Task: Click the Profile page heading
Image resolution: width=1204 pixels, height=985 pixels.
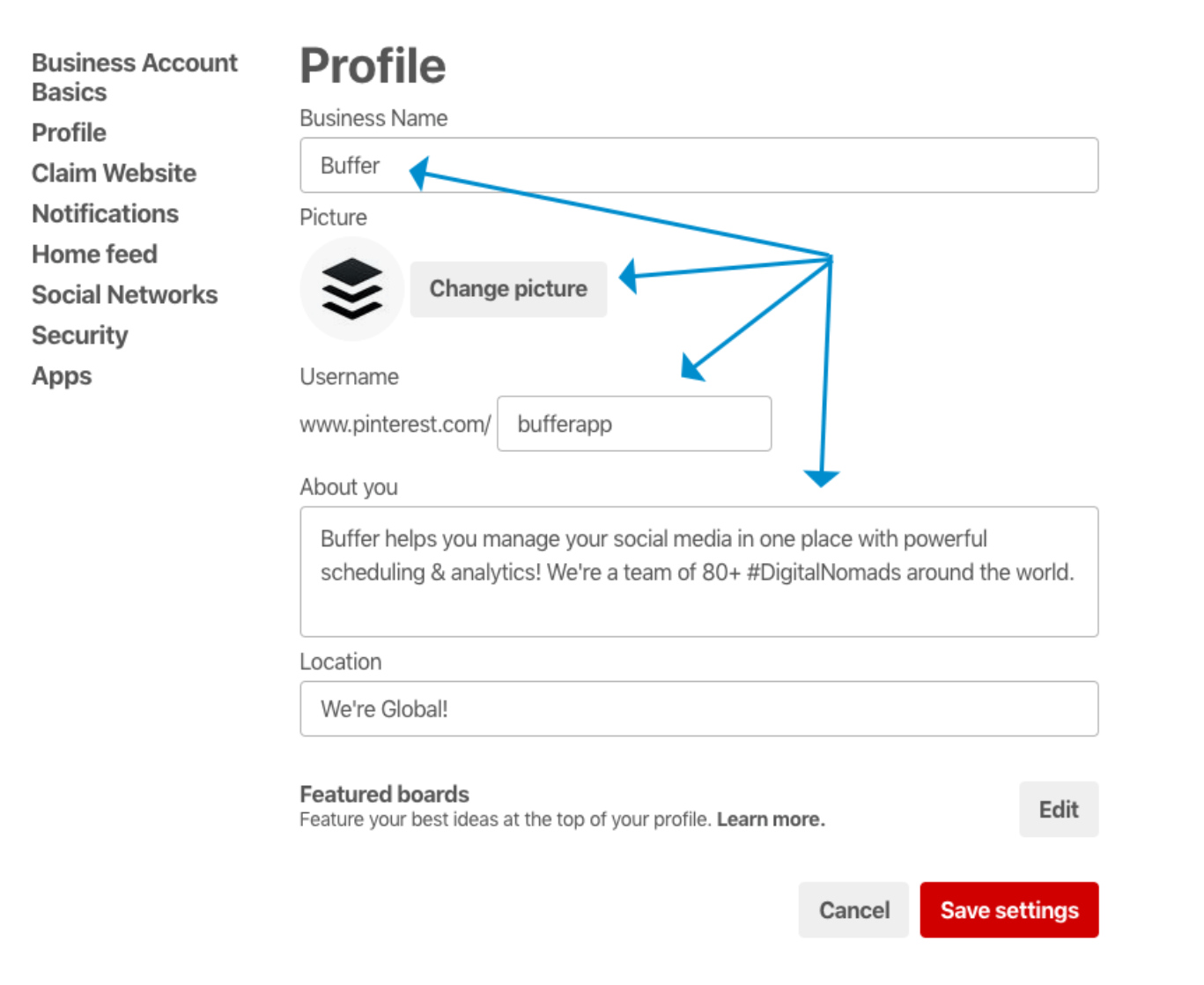Action: click(x=373, y=66)
